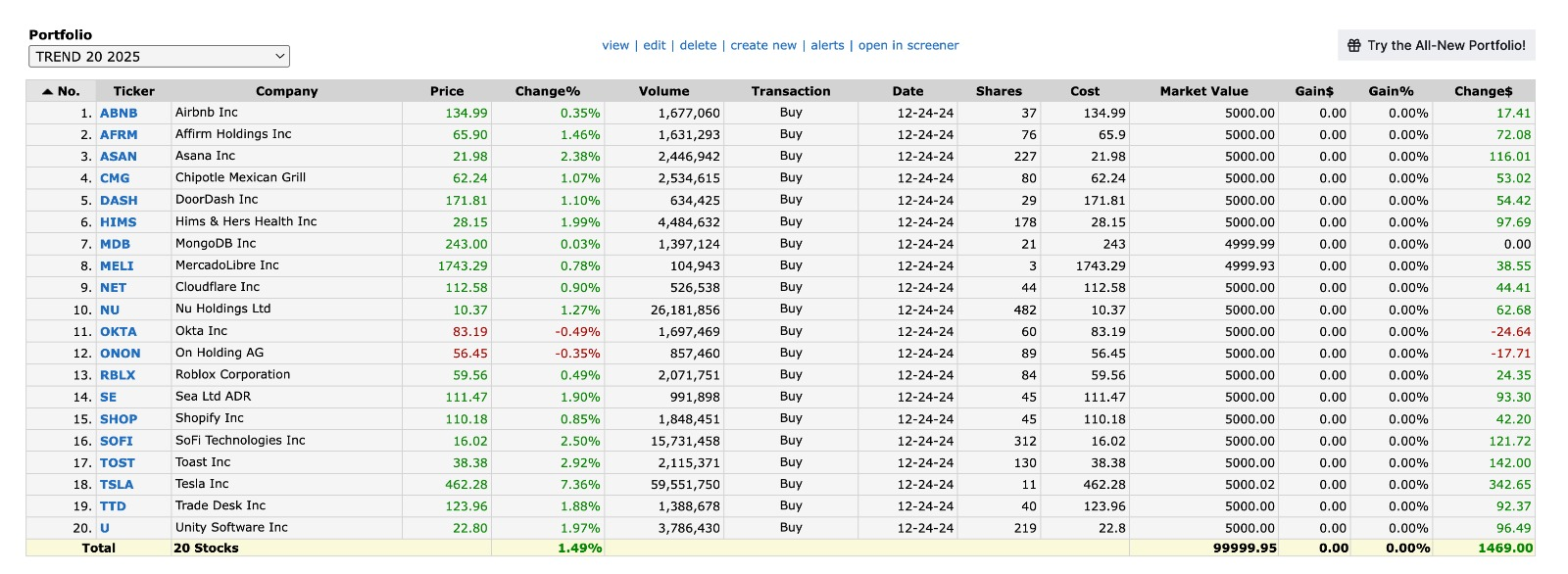Click the delete portfolio link
The image size is (1568, 574).
[698, 45]
